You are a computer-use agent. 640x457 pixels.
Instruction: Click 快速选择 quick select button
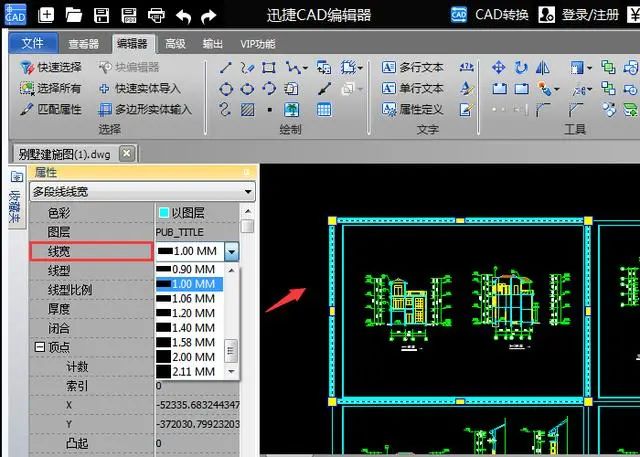(x=51, y=67)
